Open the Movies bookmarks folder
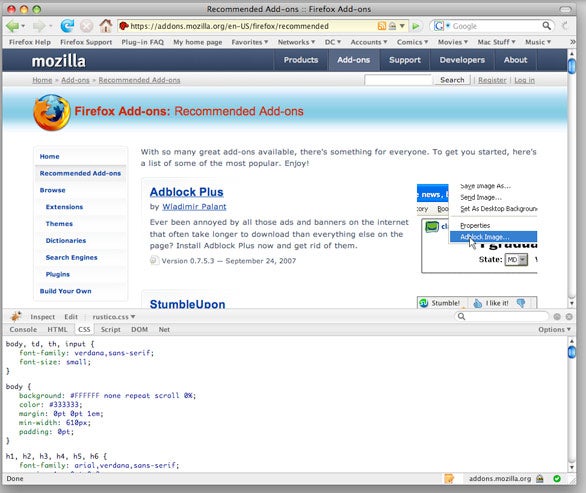This screenshot has width=586, height=493. [453, 42]
